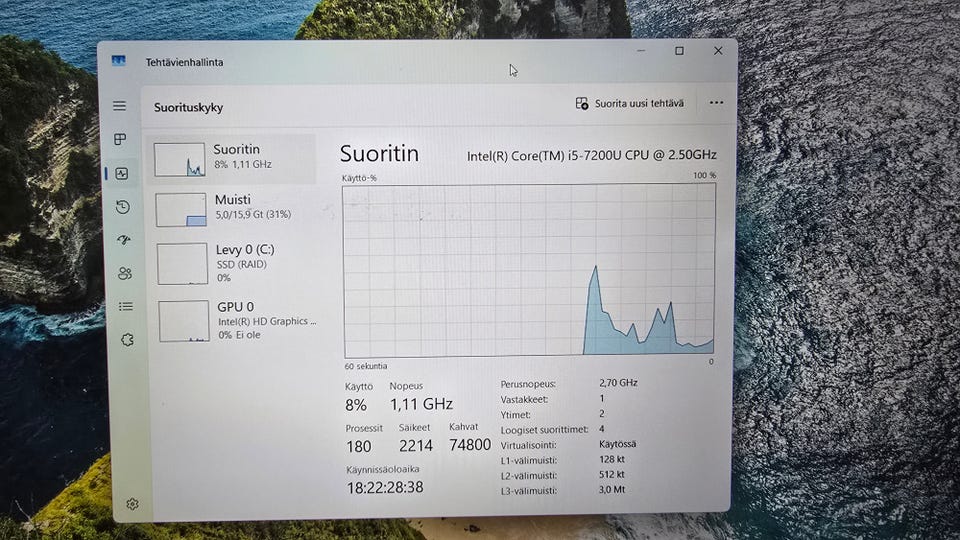Click the Intel(R) Core(TM) i5-7200U CPU name
The width and height of the screenshot is (960, 540).
click(x=591, y=156)
